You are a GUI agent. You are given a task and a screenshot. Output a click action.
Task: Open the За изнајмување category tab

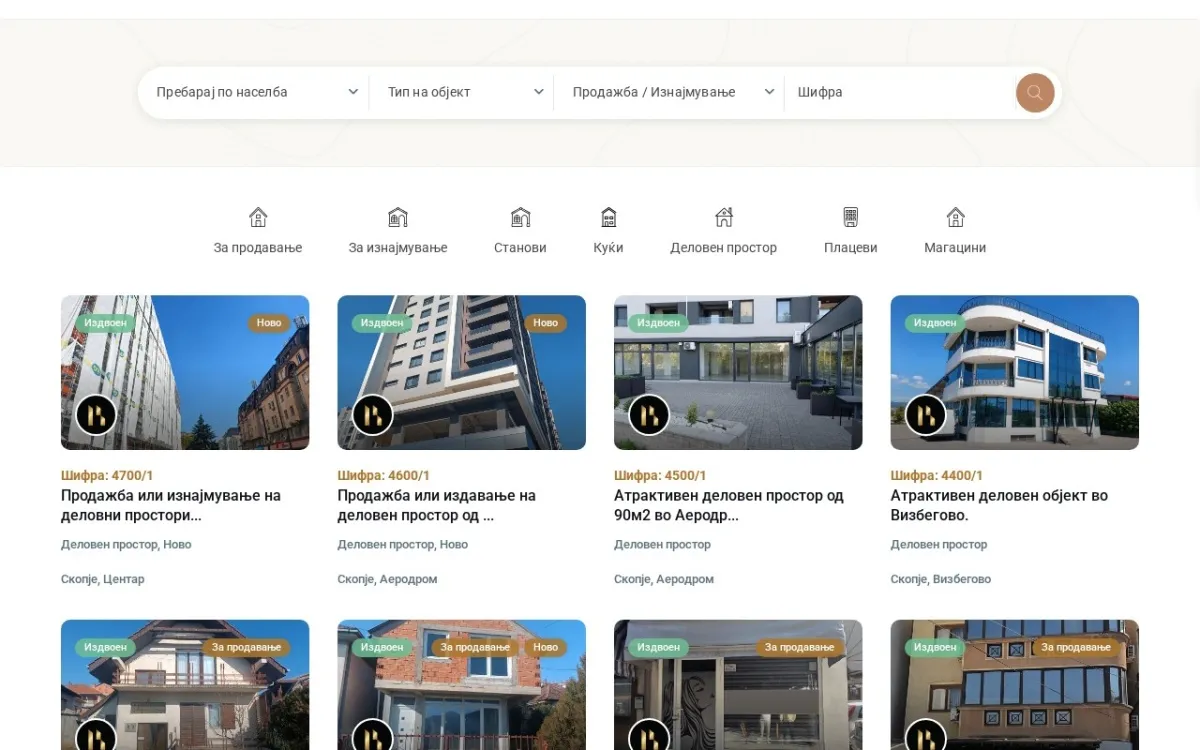click(x=398, y=231)
